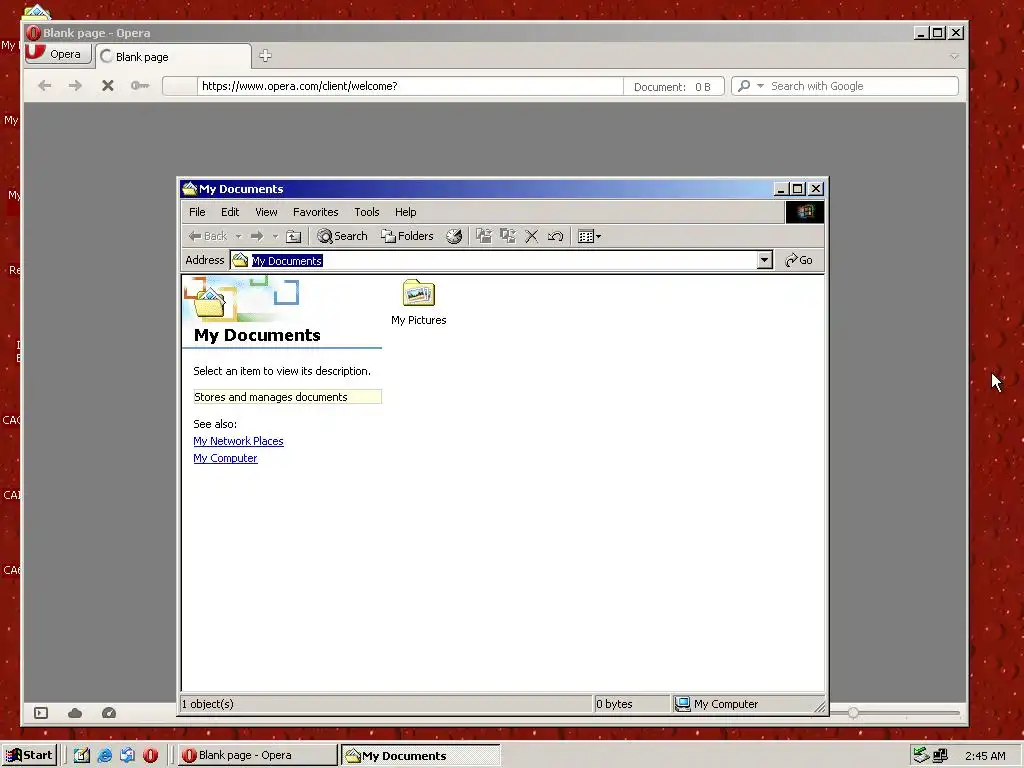The height and width of the screenshot is (768, 1024).
Task: Open the Help menu
Action: tap(406, 212)
